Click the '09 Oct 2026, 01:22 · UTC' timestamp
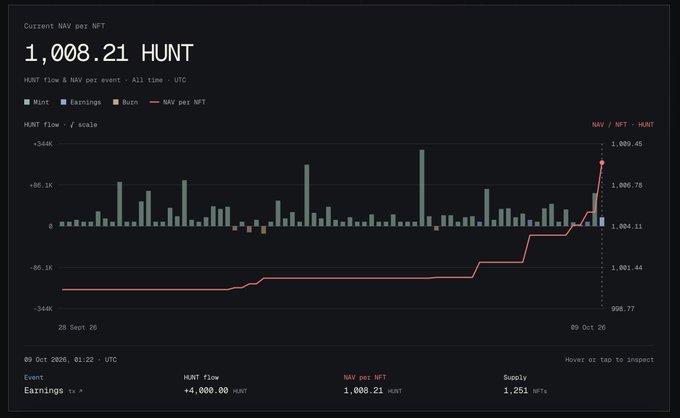Screen dimensions: 680x418 click(x=70, y=359)
